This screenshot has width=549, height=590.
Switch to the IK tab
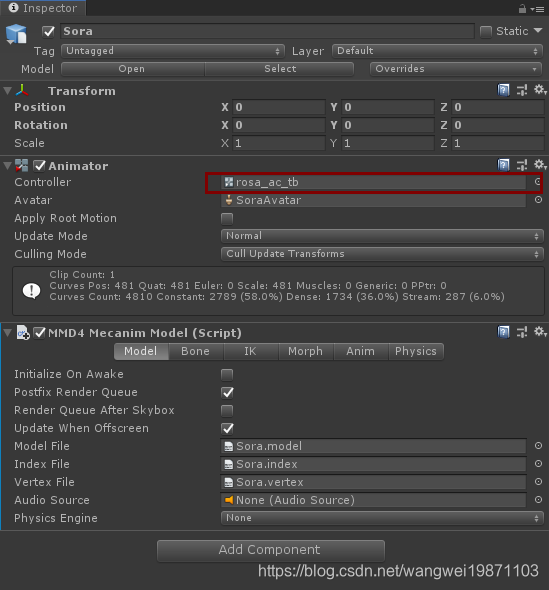click(x=251, y=351)
